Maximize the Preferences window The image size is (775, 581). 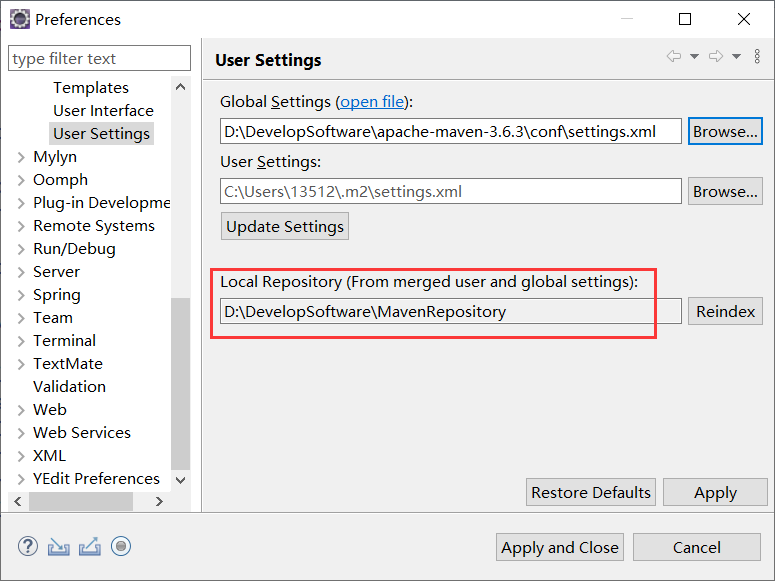(685, 19)
